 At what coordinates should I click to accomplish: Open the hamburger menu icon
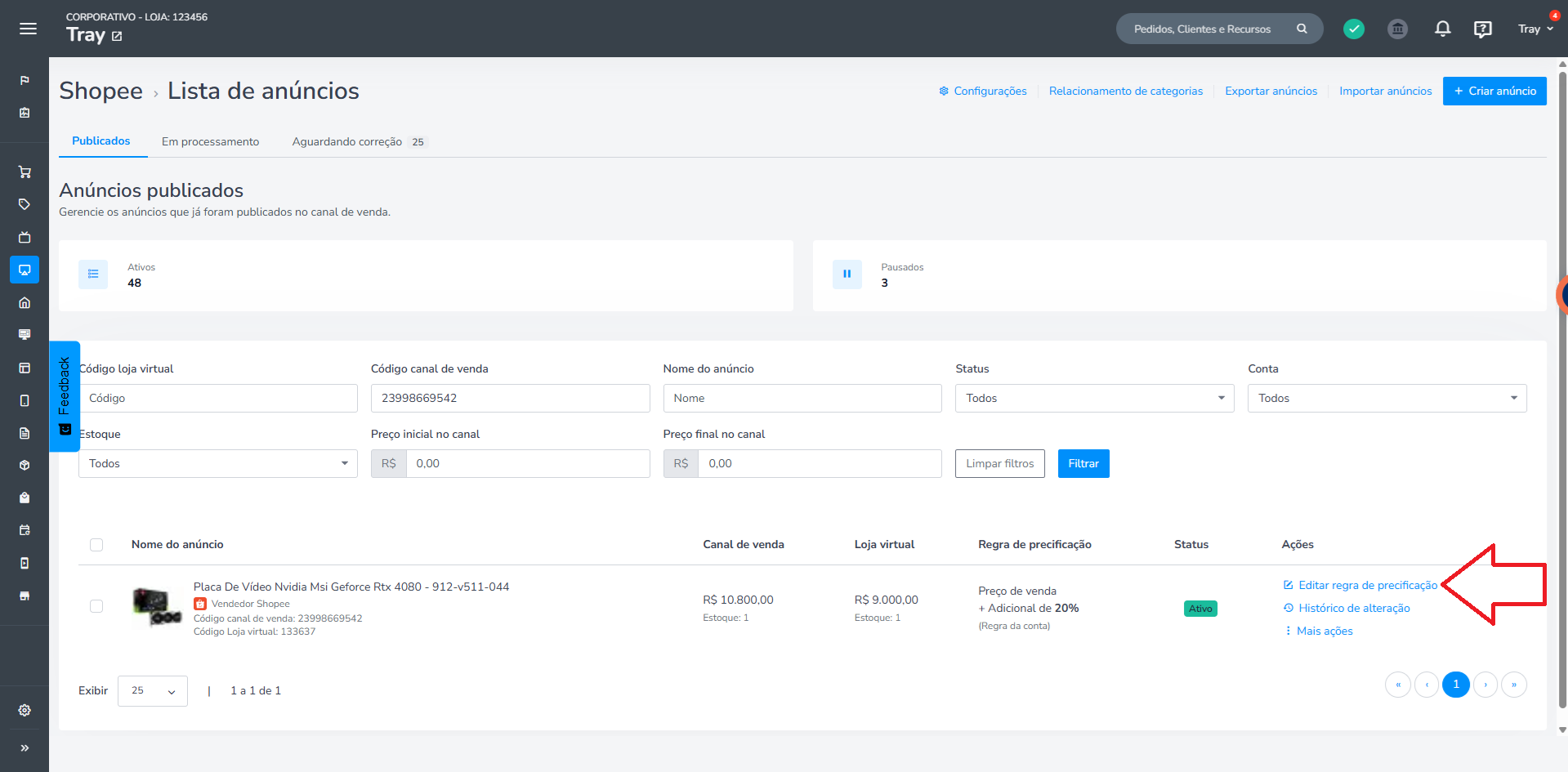point(28,29)
